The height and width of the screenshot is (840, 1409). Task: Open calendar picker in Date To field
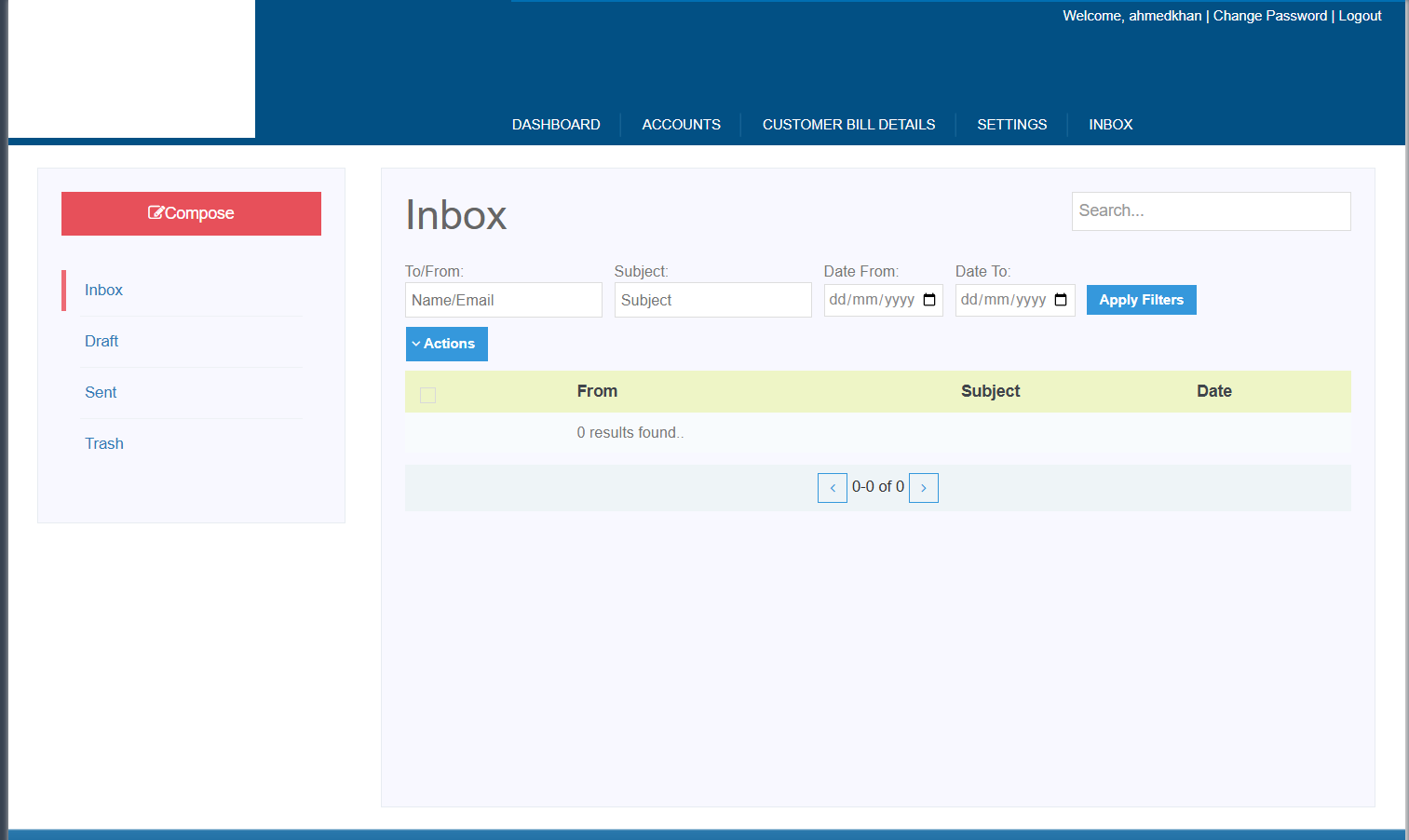[1060, 300]
